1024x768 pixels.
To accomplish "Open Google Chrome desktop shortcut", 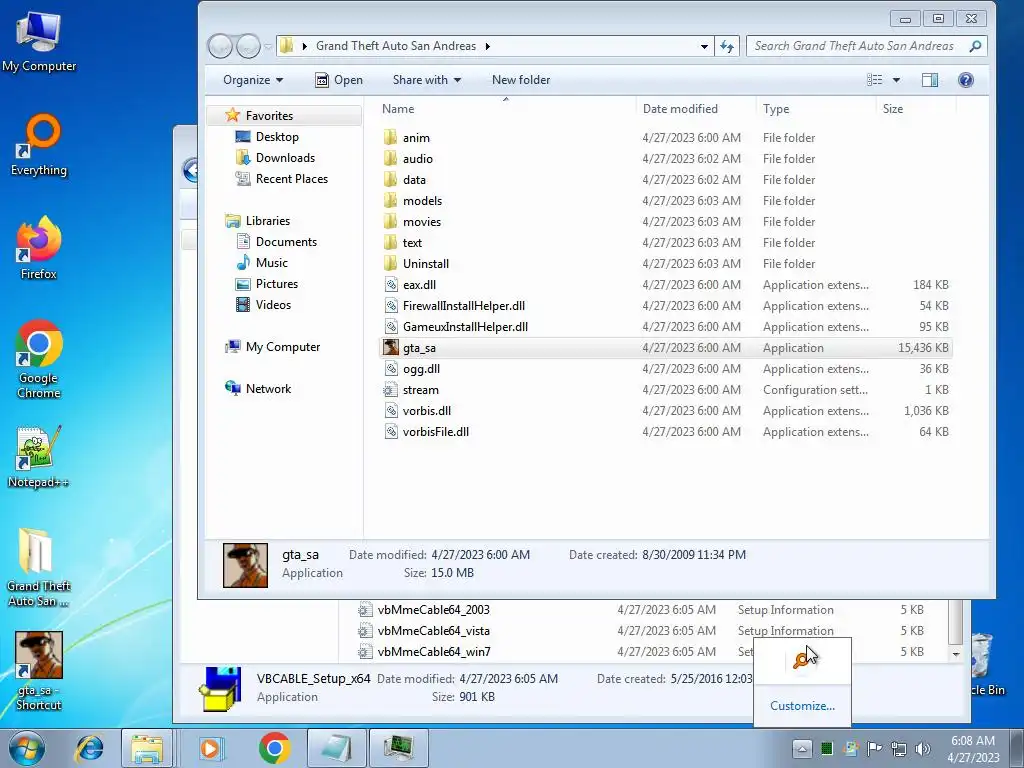I will (x=39, y=359).
